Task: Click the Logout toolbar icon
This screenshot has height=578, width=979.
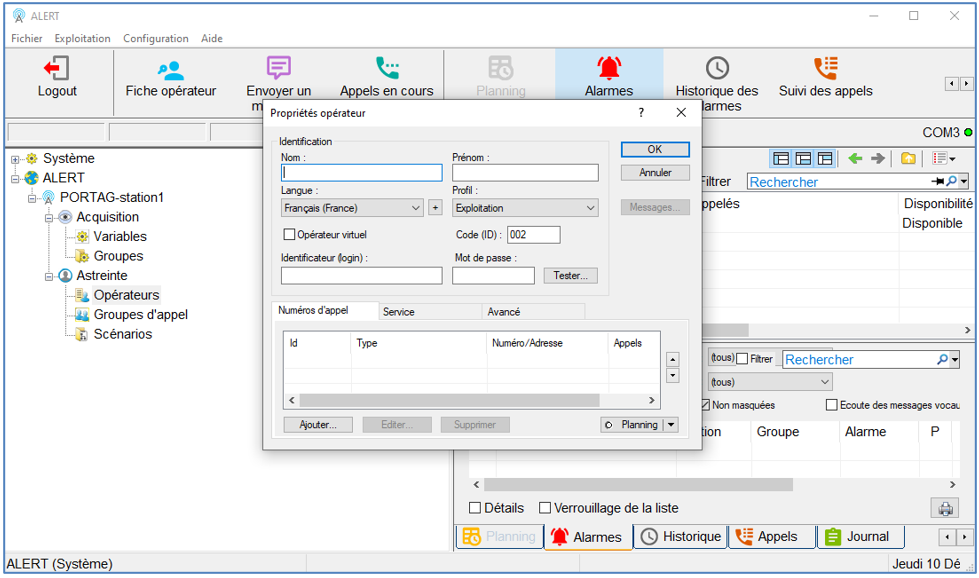Action: (57, 69)
